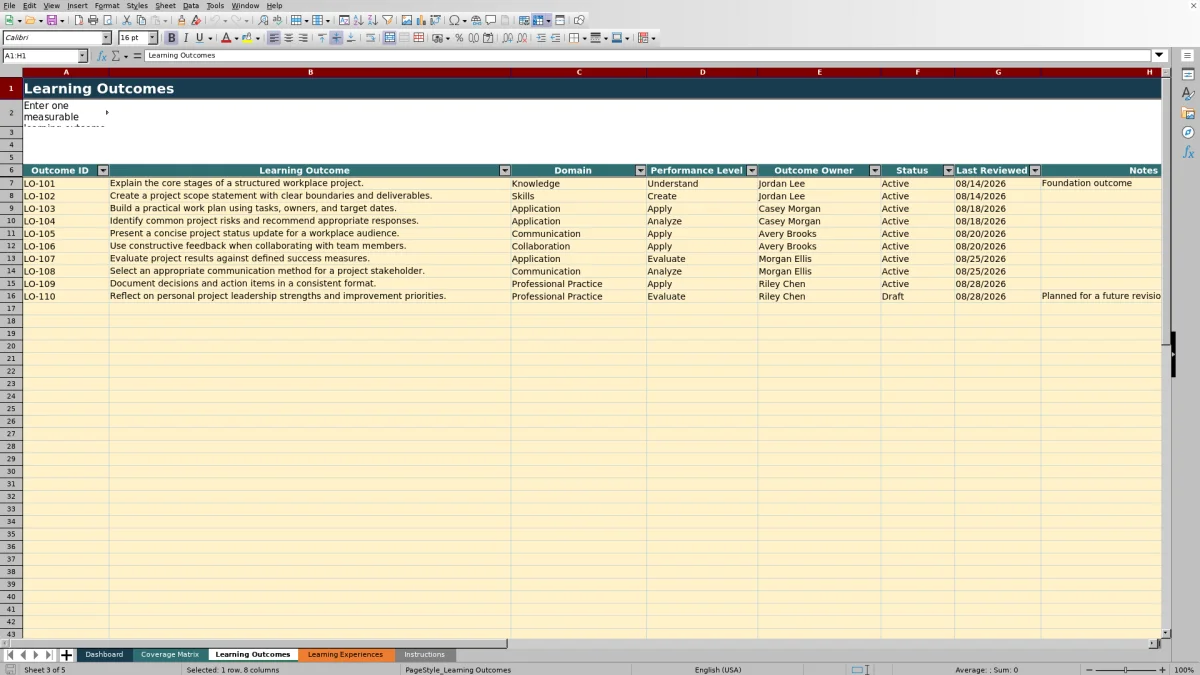This screenshot has width=1200, height=675.
Task: Open the Tools menu
Action: [215, 5]
